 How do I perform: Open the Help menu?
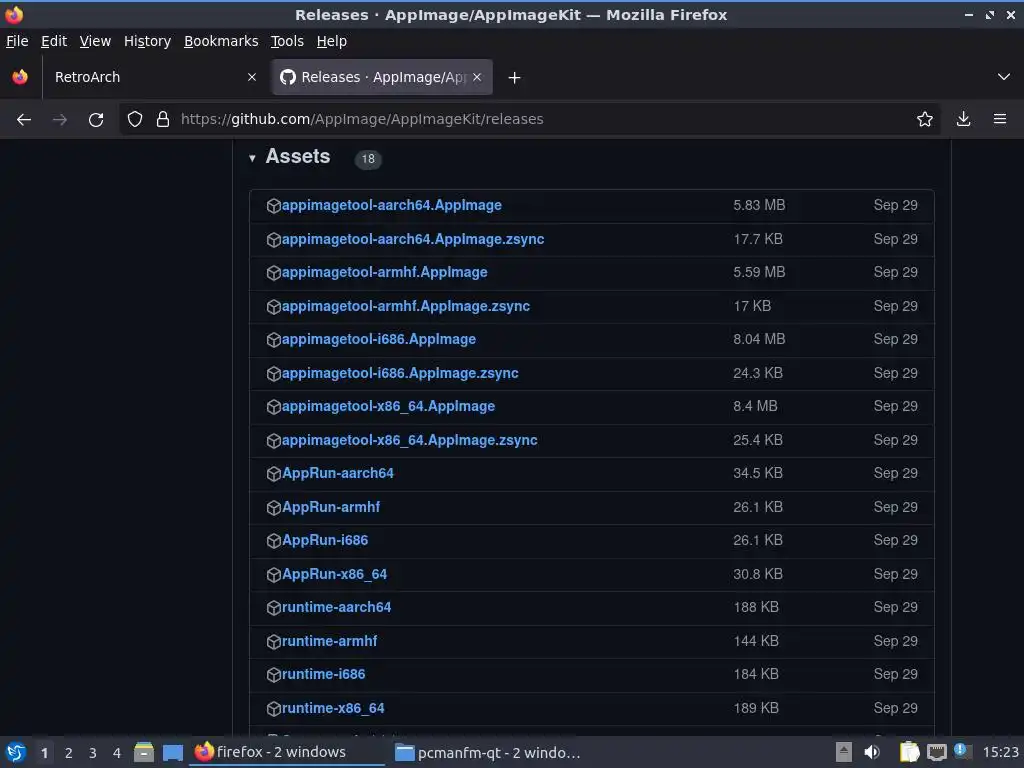332,41
